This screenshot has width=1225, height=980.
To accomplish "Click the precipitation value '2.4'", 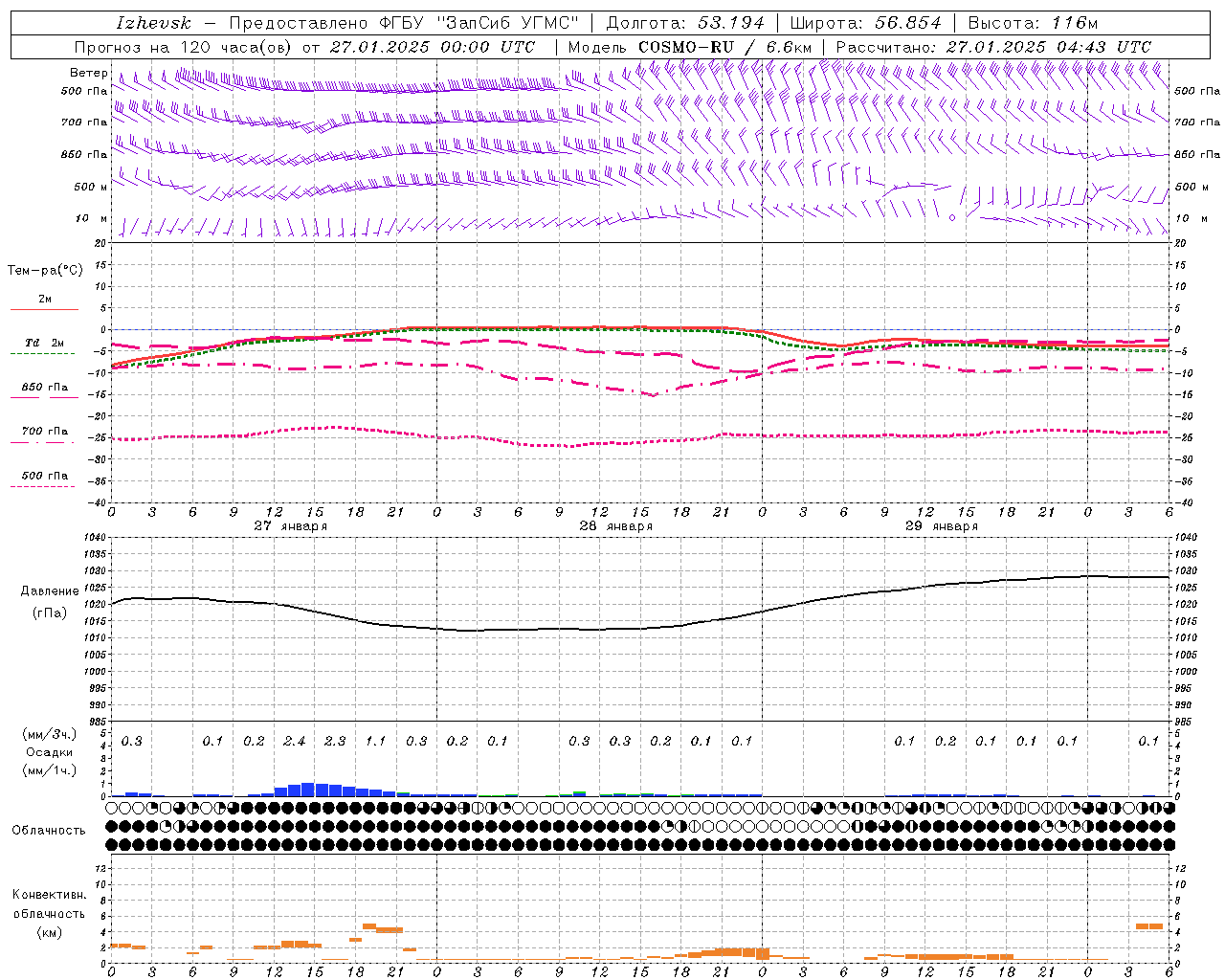I will coord(295,742).
